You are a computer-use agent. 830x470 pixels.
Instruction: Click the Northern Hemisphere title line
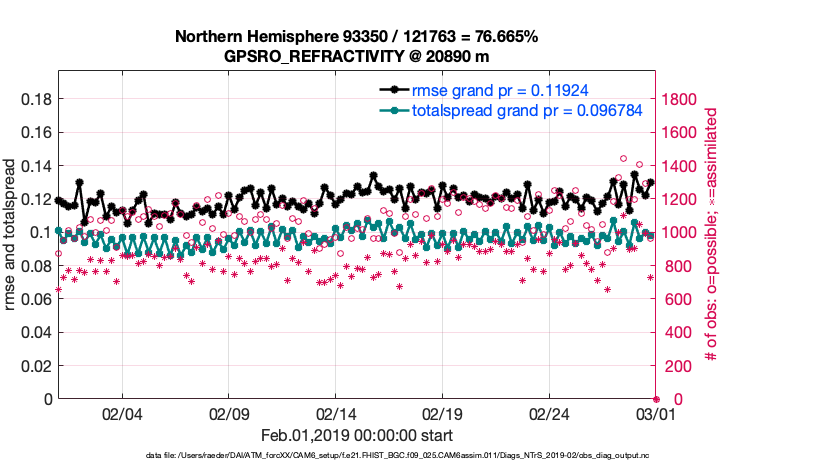coord(357,37)
